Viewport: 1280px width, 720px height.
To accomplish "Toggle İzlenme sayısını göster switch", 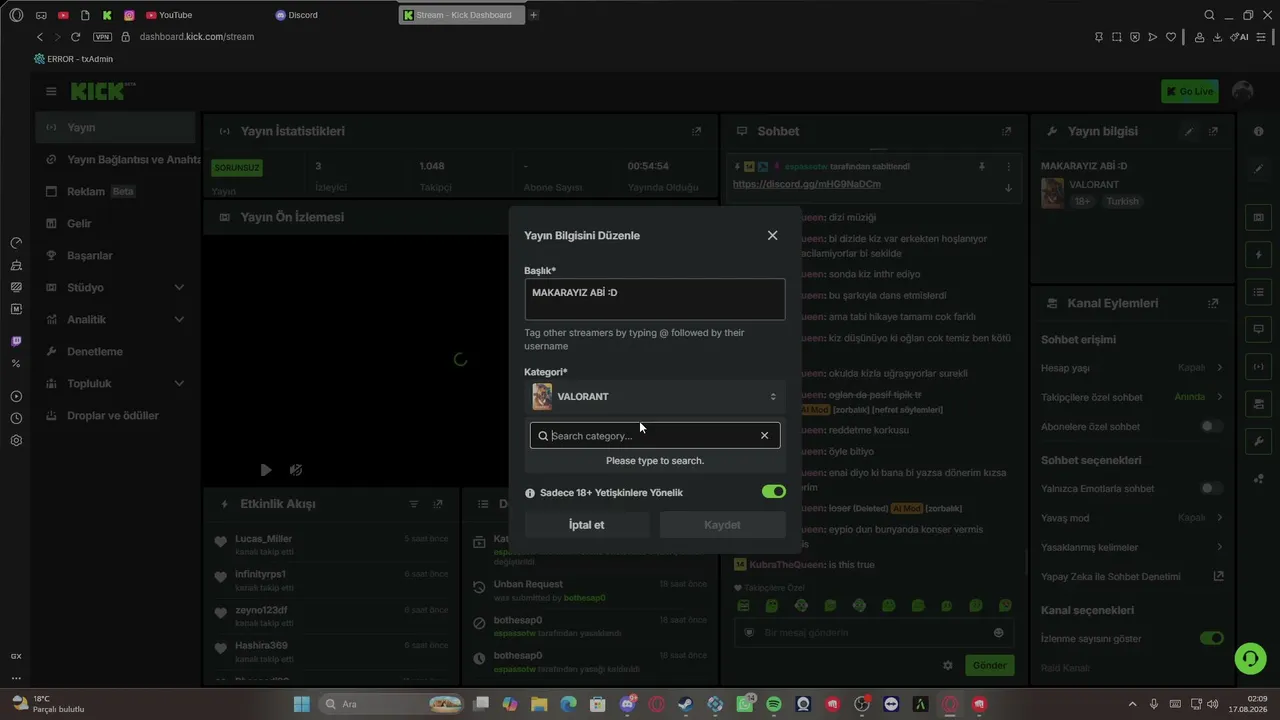I will click(x=1211, y=638).
